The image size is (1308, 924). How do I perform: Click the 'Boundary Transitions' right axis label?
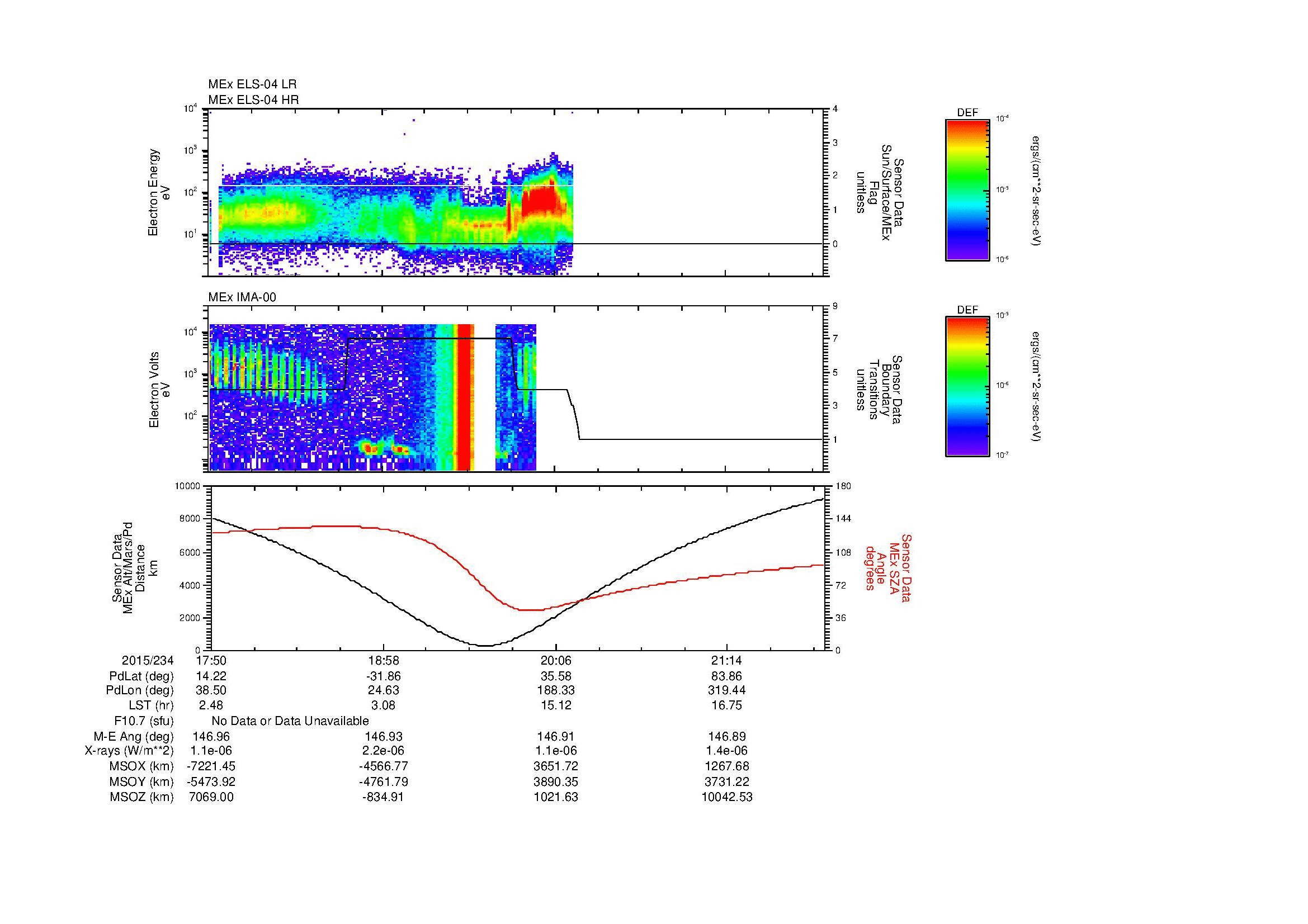[x=879, y=390]
